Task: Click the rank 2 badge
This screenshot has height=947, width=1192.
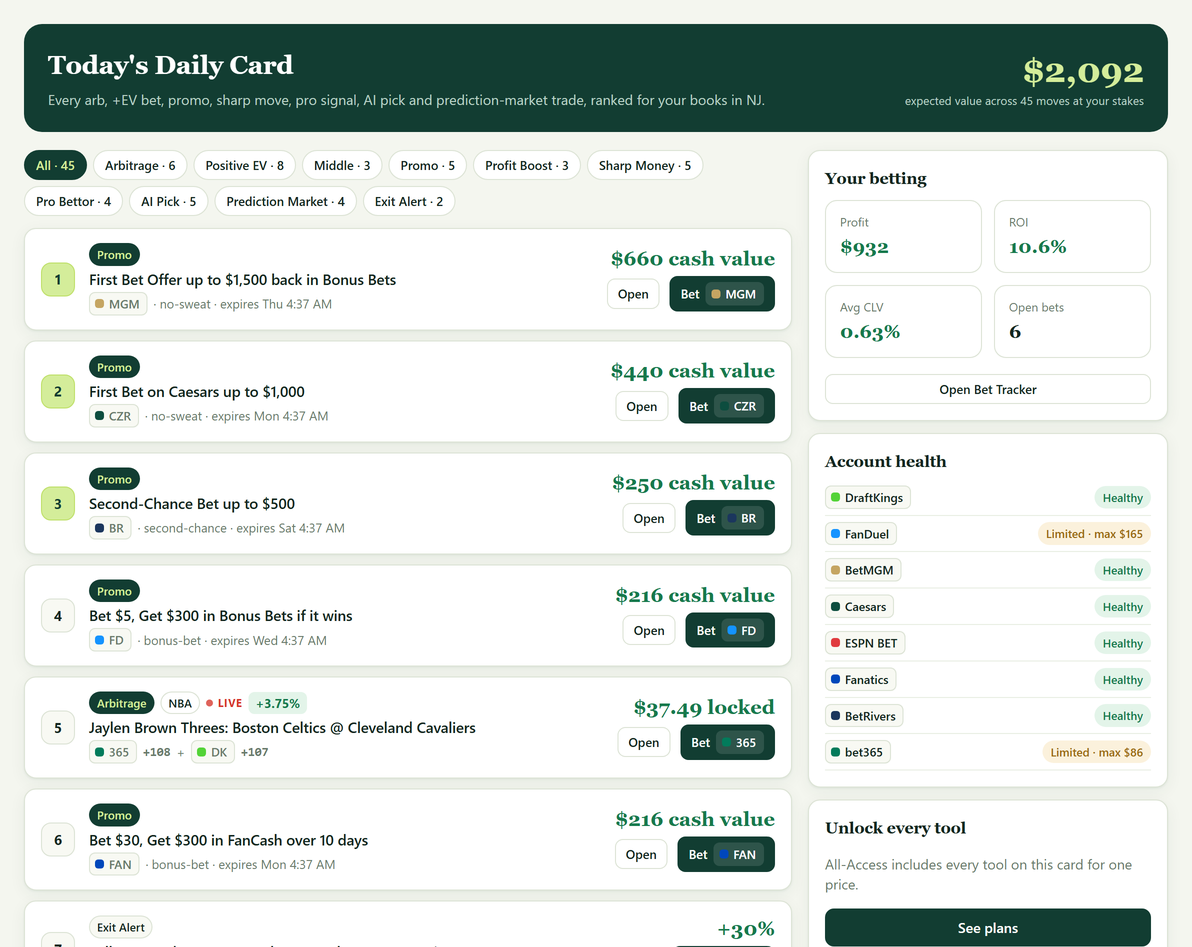Action: 58,392
